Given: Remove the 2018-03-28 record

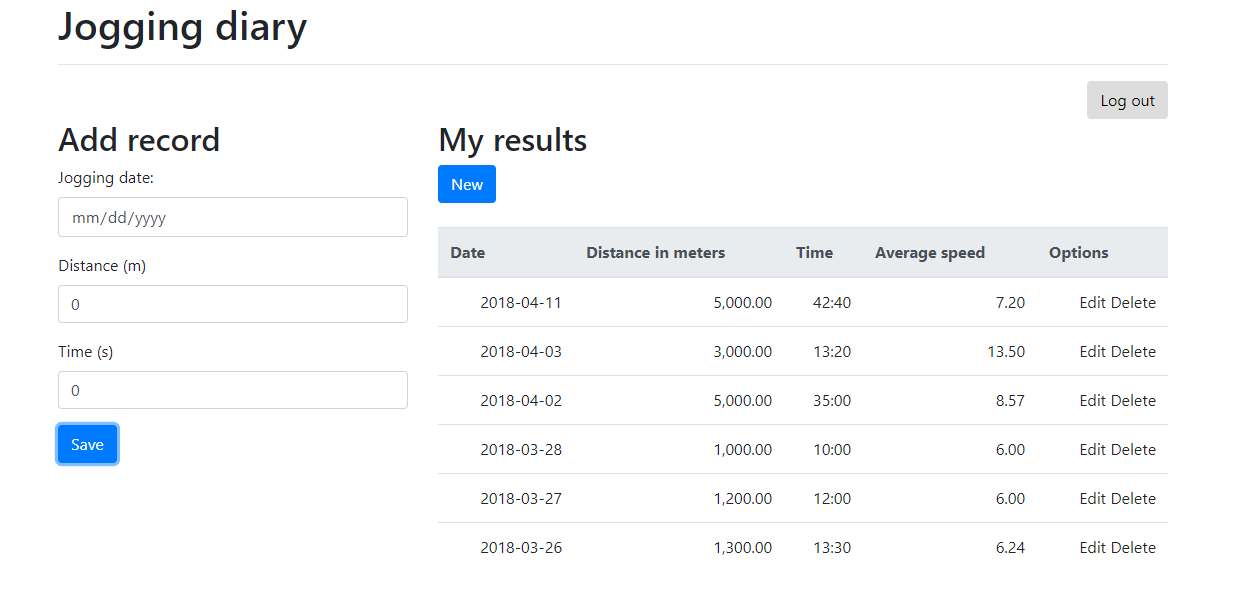Looking at the screenshot, I should (1133, 450).
